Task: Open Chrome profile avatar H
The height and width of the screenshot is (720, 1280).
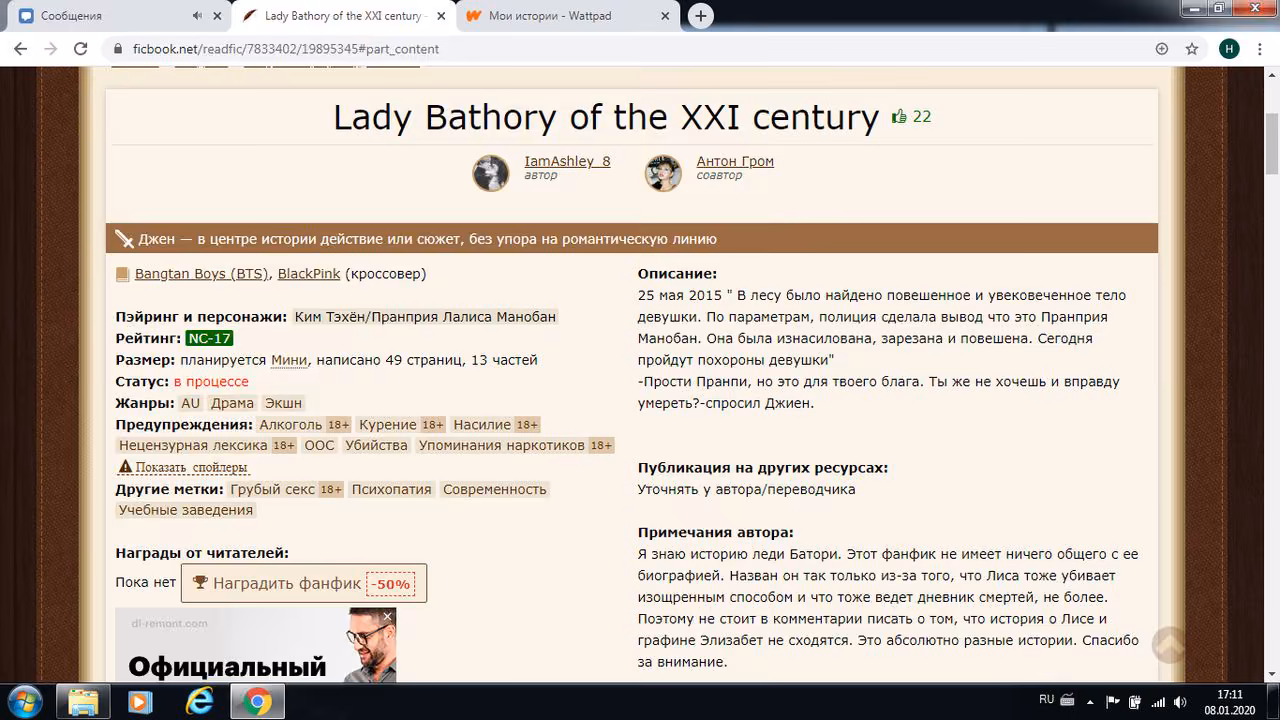Action: (x=1229, y=49)
